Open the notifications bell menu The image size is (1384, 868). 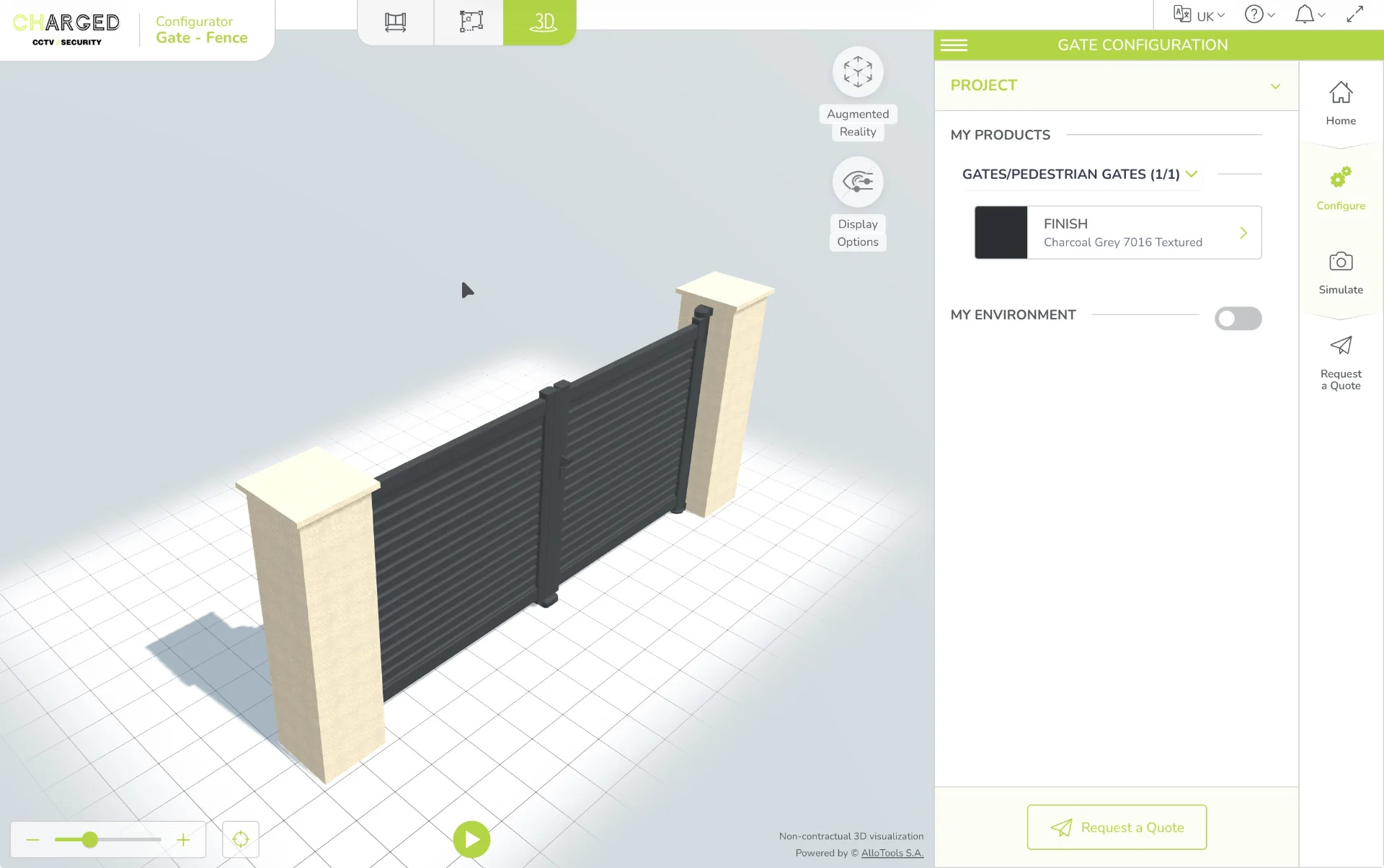tap(1310, 15)
